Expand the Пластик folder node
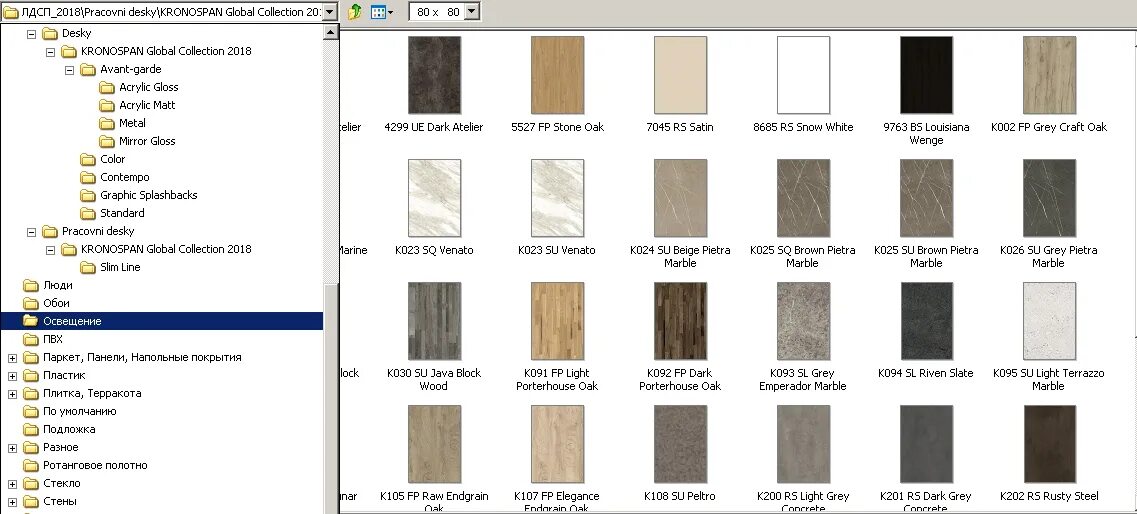The height and width of the screenshot is (514, 1137). (12, 376)
